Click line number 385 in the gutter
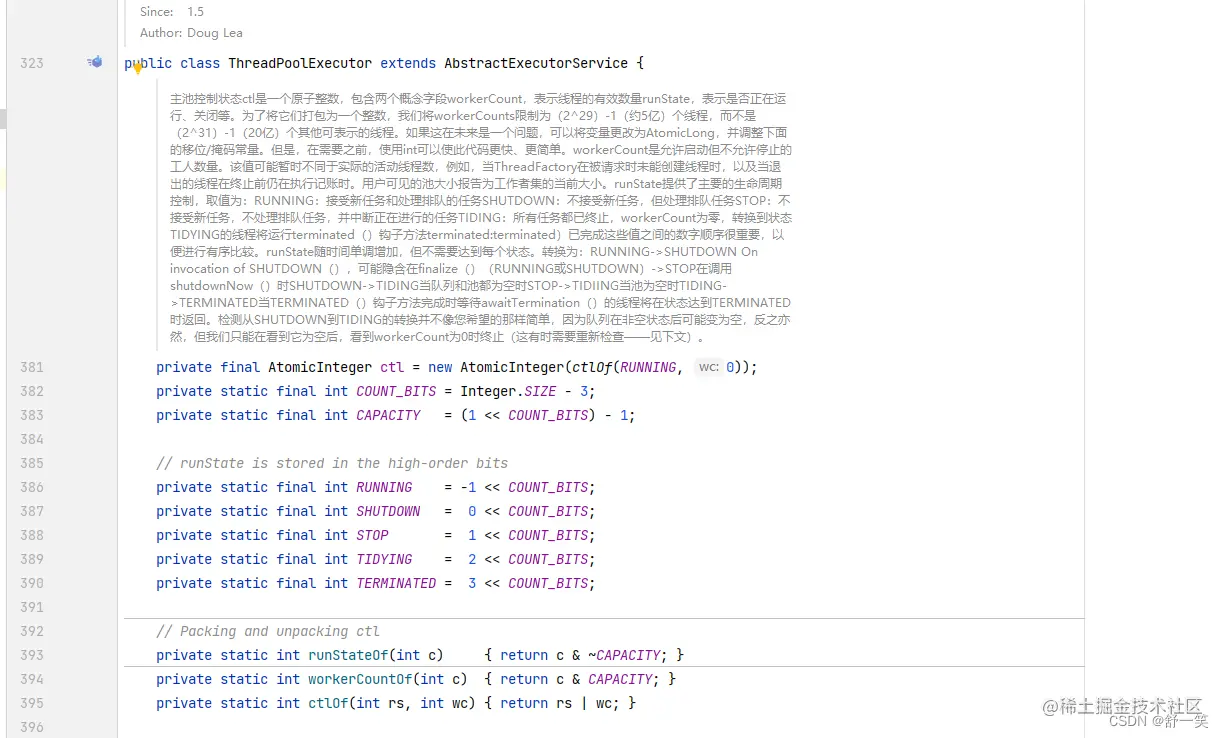The height and width of the screenshot is (738, 1224). (x=32, y=463)
